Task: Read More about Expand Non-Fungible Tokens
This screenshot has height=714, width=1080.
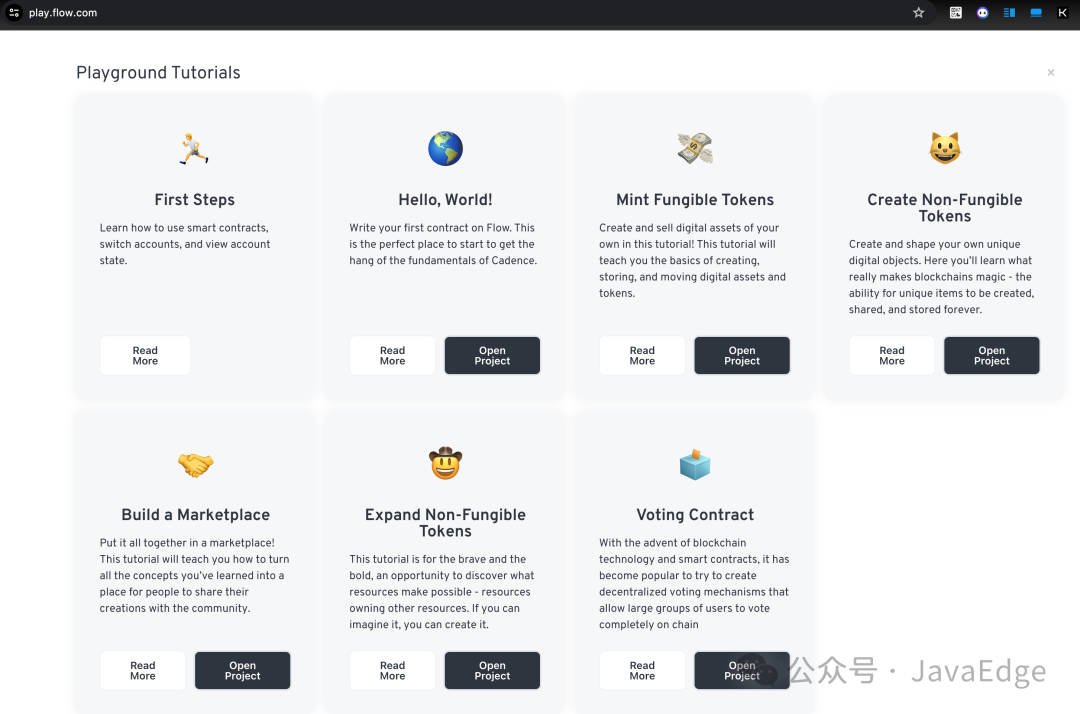Action: 393,671
